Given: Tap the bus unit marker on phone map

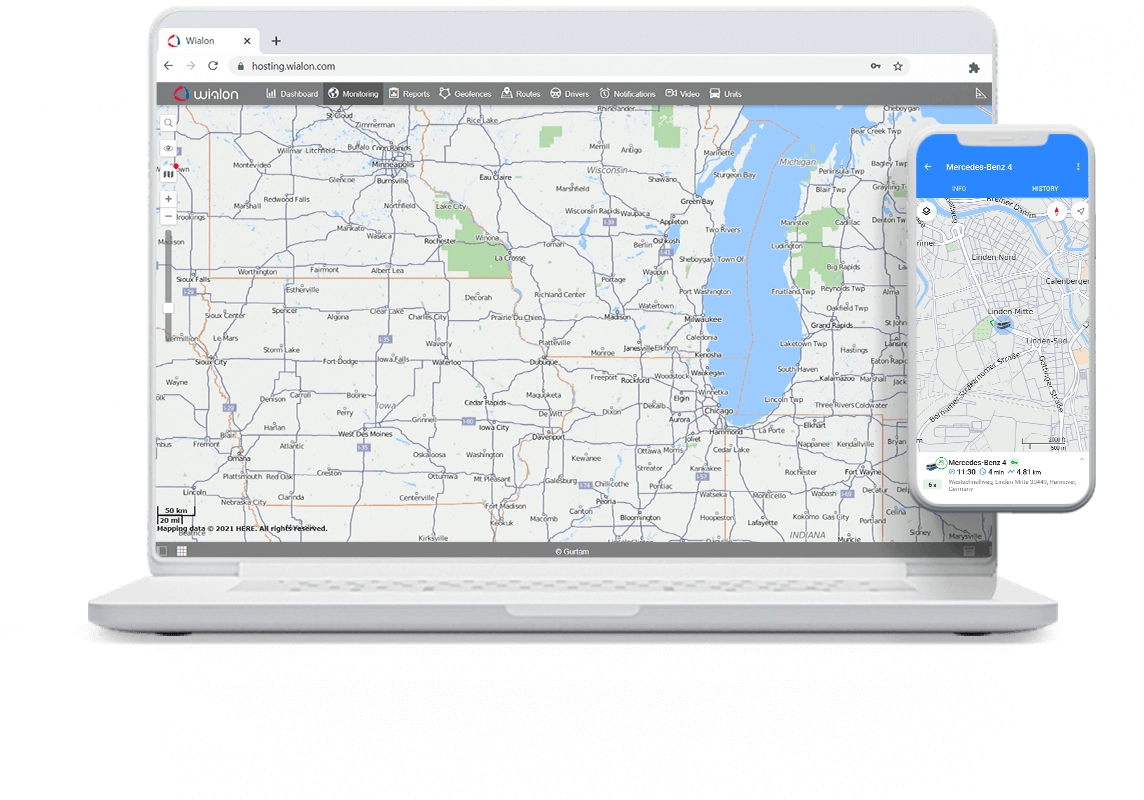Looking at the screenshot, I should pyautogui.click(x=1003, y=325).
